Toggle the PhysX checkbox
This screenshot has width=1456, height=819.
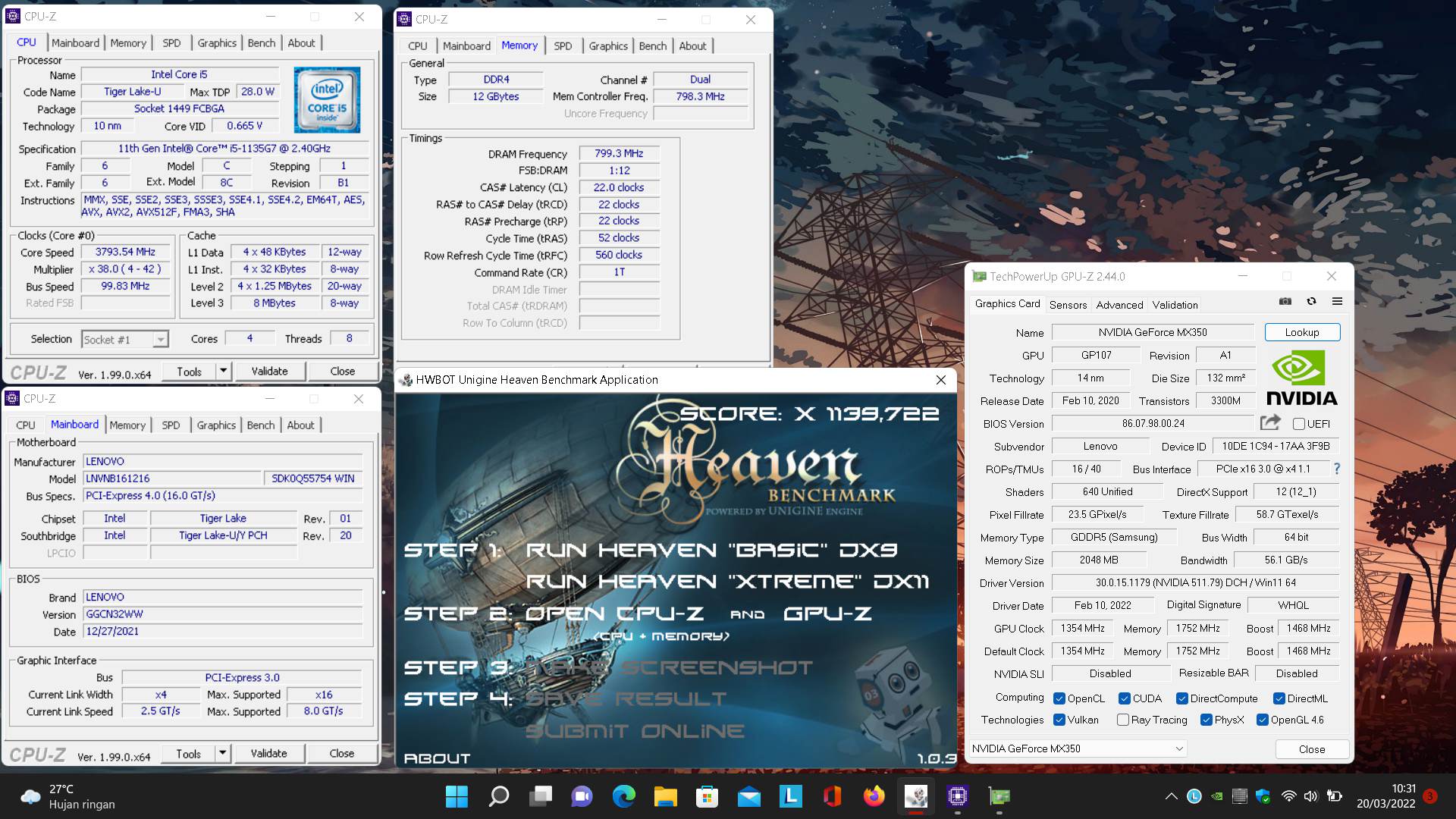pyautogui.click(x=1207, y=720)
